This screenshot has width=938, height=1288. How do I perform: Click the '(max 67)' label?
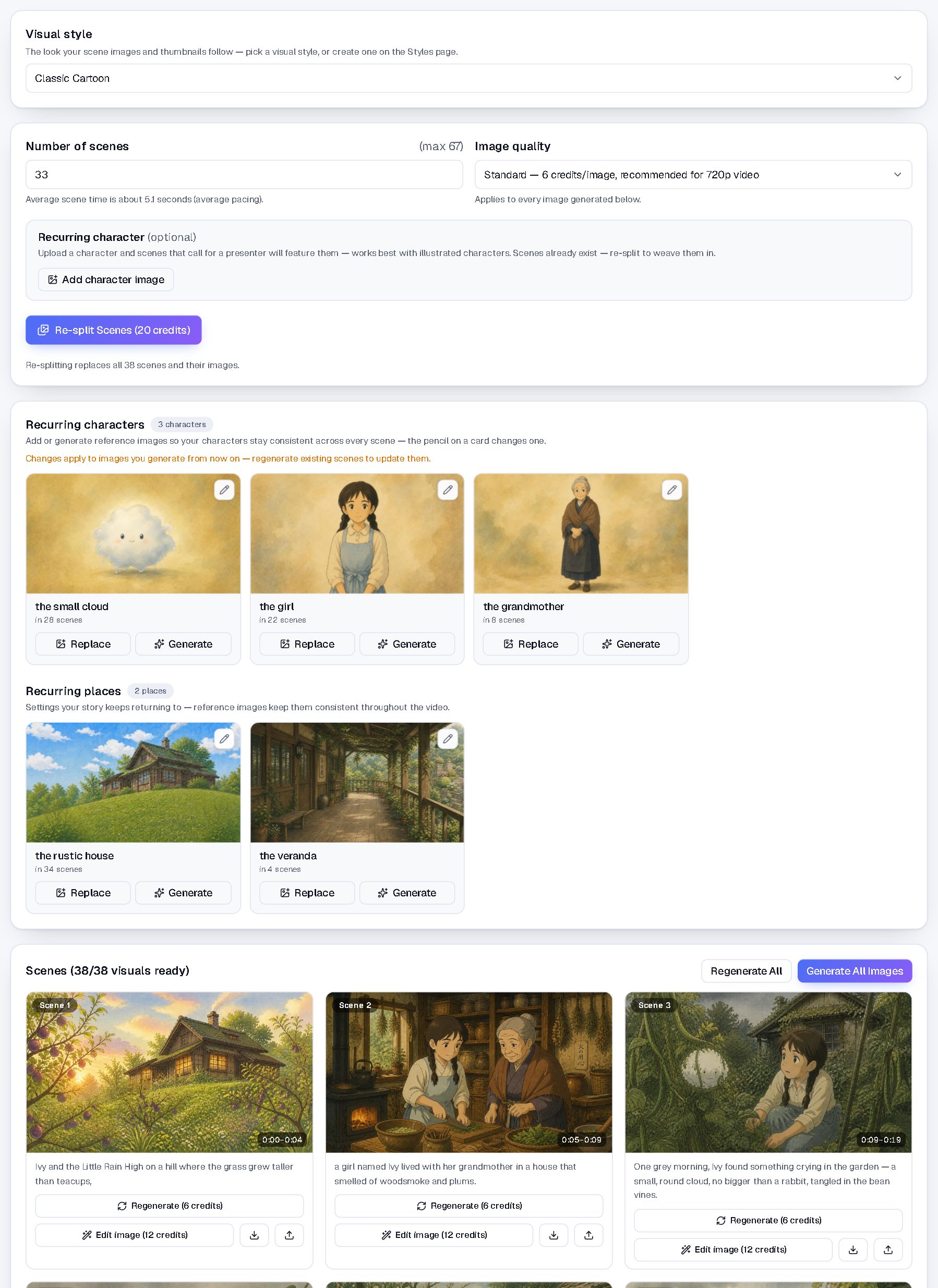pyautogui.click(x=441, y=146)
